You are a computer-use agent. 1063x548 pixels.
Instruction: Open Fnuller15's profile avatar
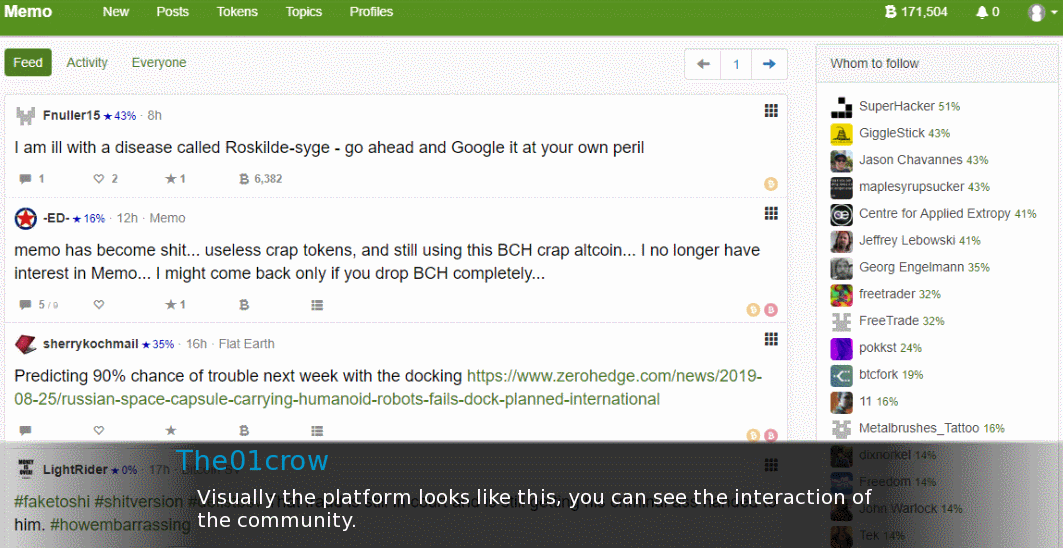pyautogui.click(x=25, y=116)
